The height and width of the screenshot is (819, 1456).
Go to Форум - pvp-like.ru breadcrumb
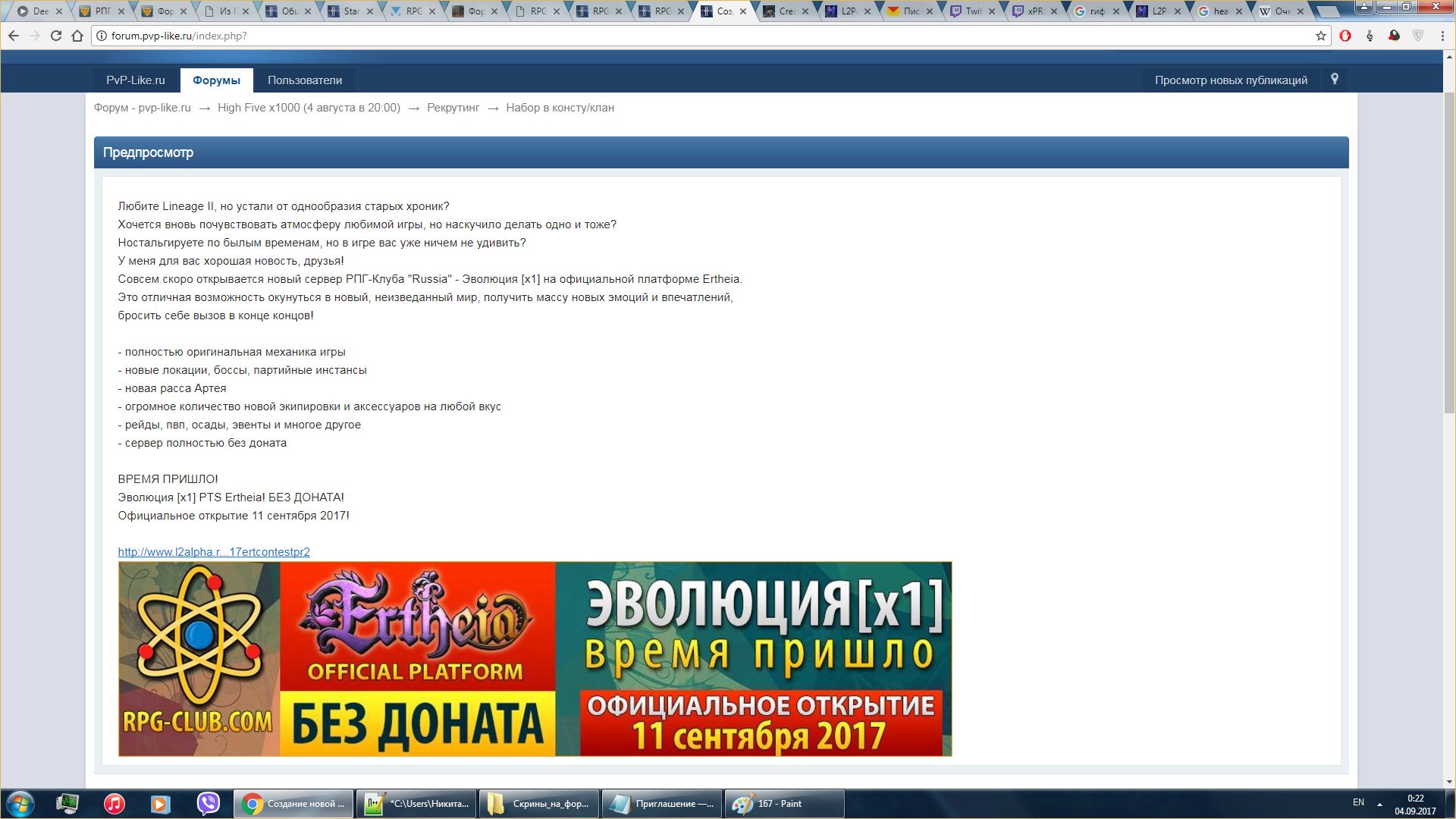(x=143, y=108)
